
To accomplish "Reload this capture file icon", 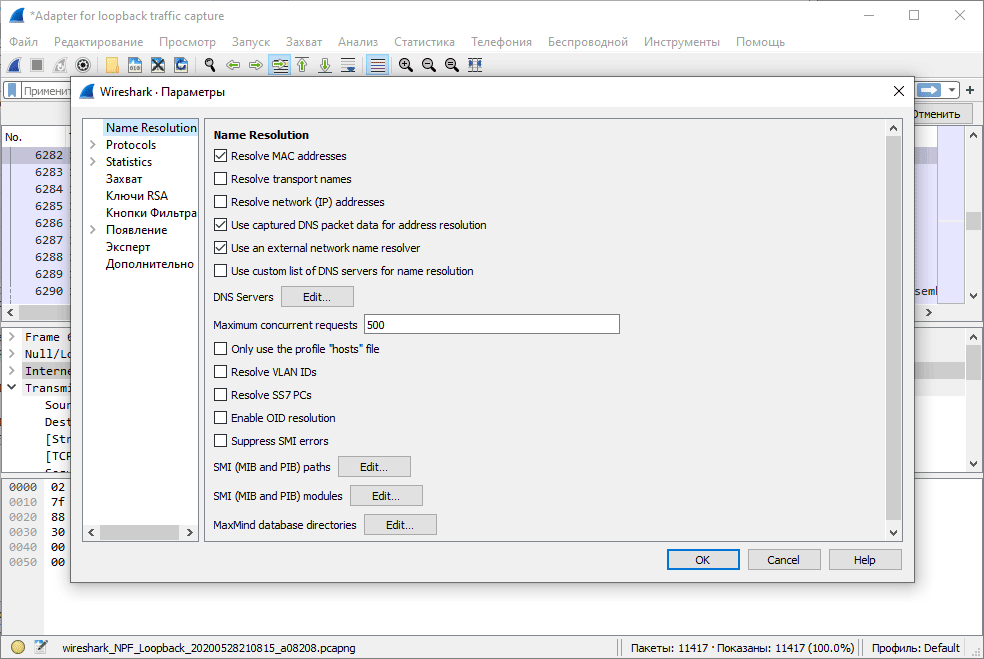I will coord(181,65).
